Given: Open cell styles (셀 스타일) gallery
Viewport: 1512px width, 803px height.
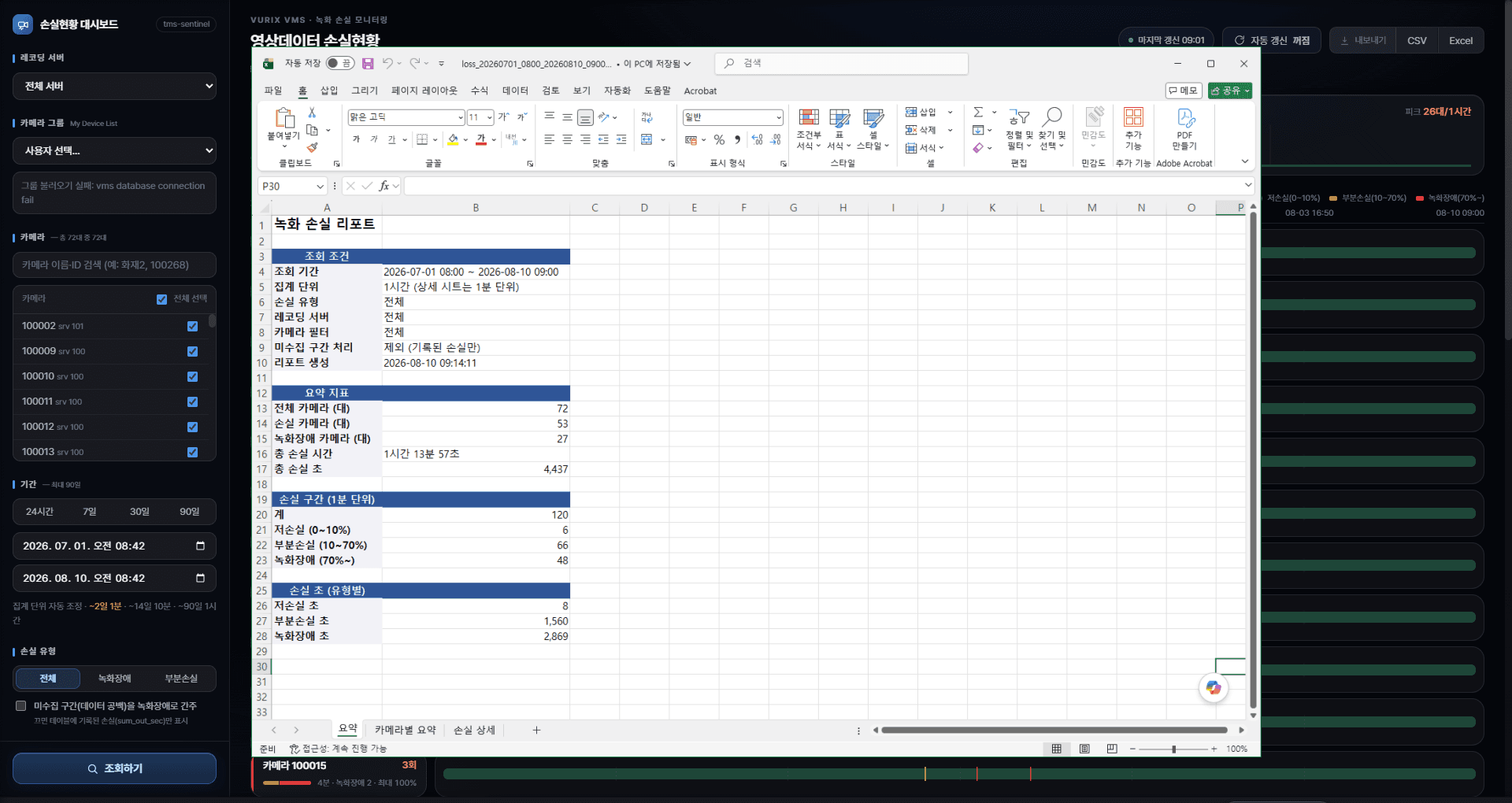Looking at the screenshot, I should click(x=873, y=129).
